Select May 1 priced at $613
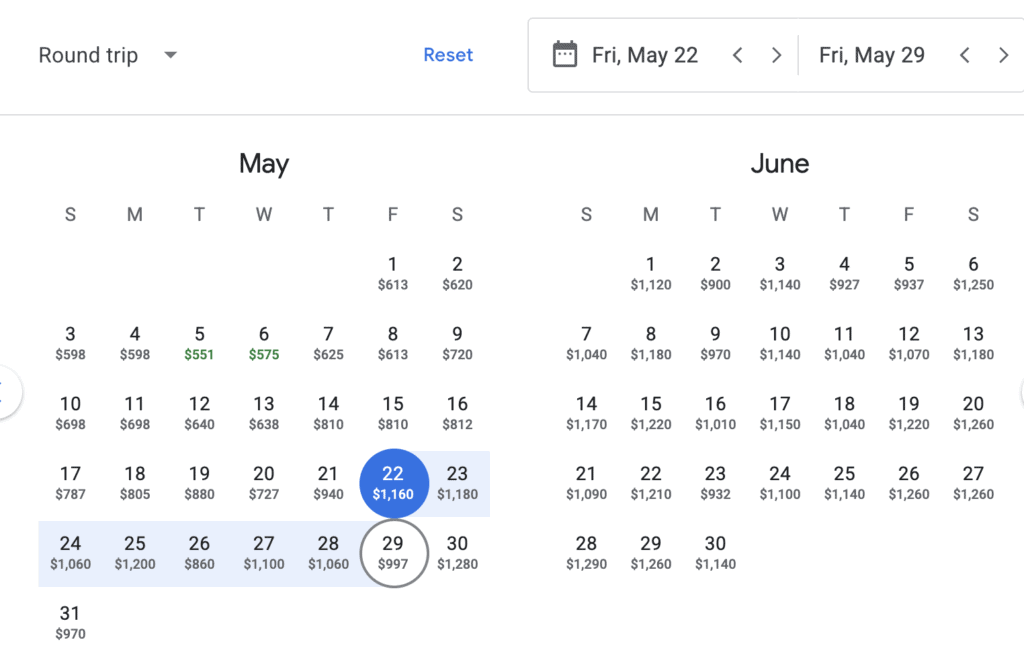This screenshot has width=1024, height=646. click(x=393, y=273)
